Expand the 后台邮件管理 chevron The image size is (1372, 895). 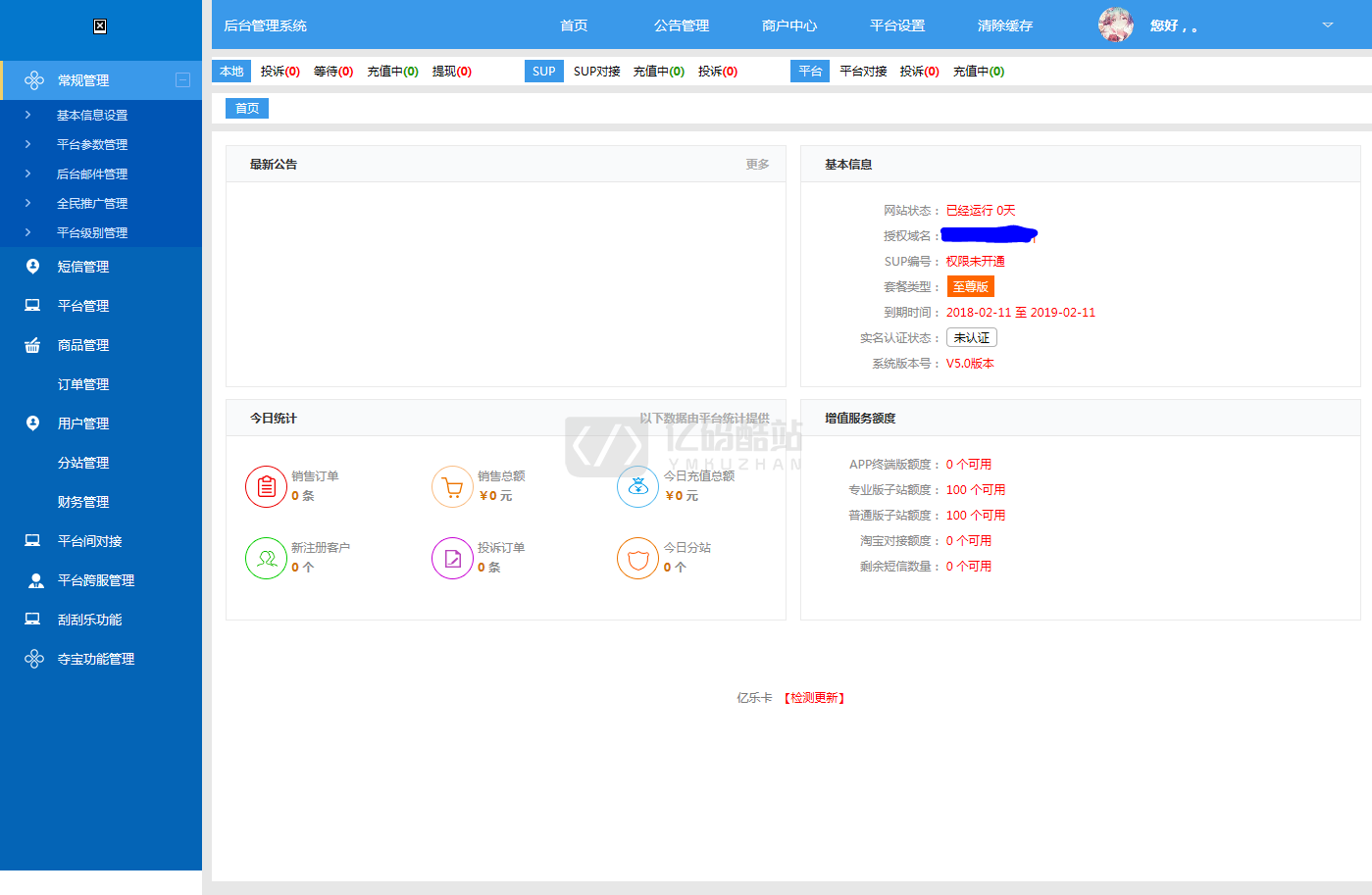click(27, 174)
